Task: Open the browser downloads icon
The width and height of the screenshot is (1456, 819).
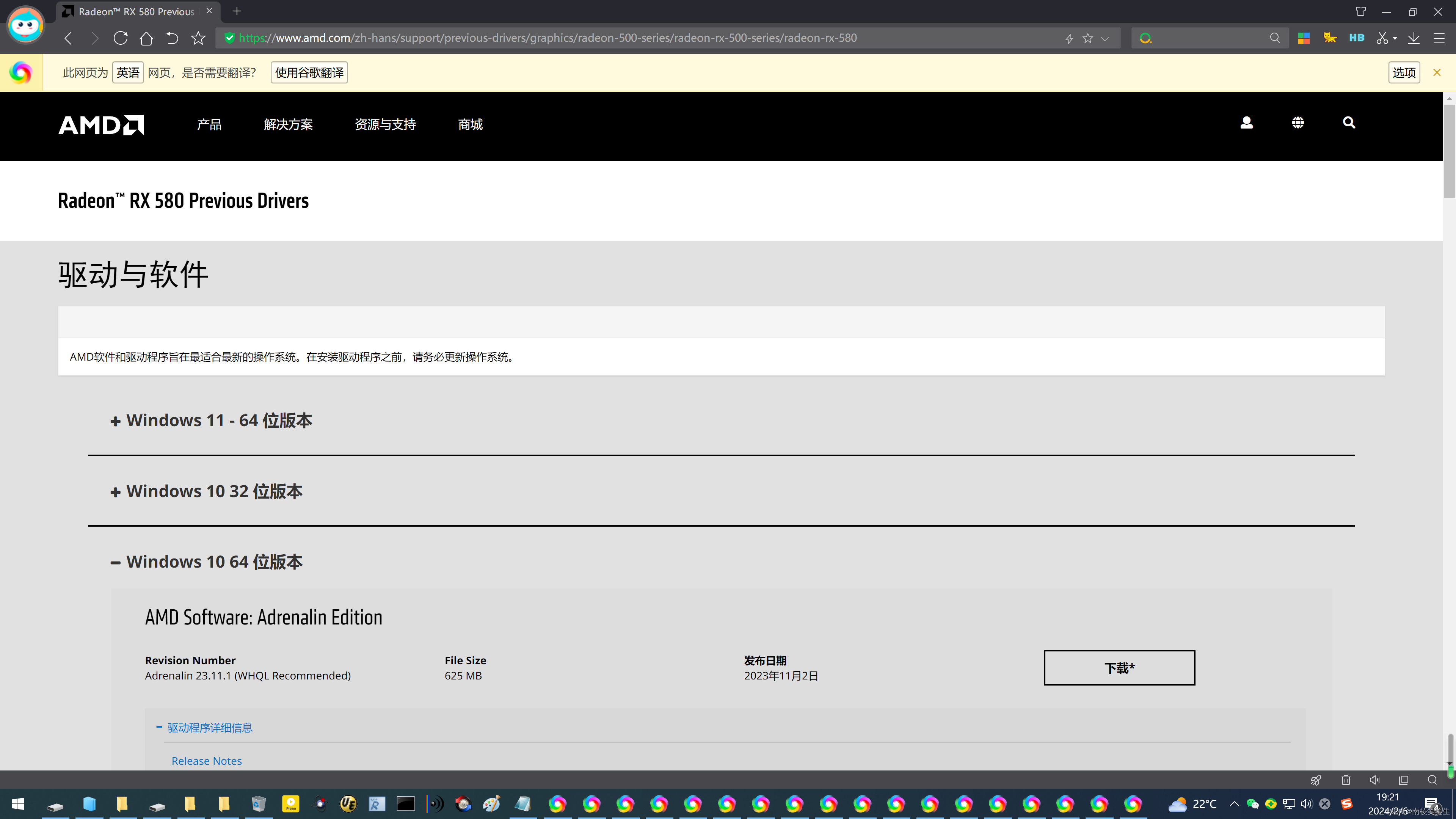Action: tap(1414, 38)
